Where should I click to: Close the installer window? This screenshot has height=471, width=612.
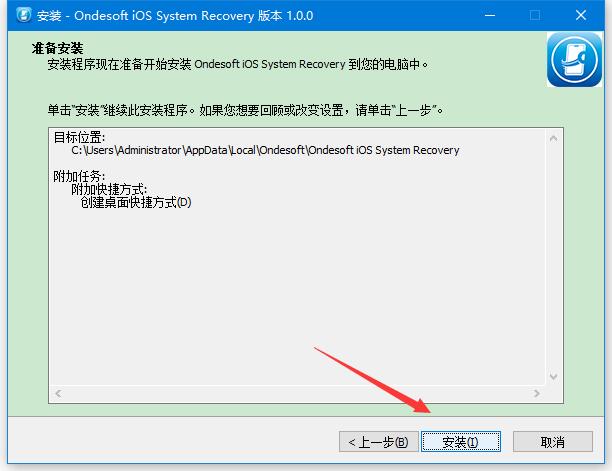pyautogui.click(x=581, y=15)
